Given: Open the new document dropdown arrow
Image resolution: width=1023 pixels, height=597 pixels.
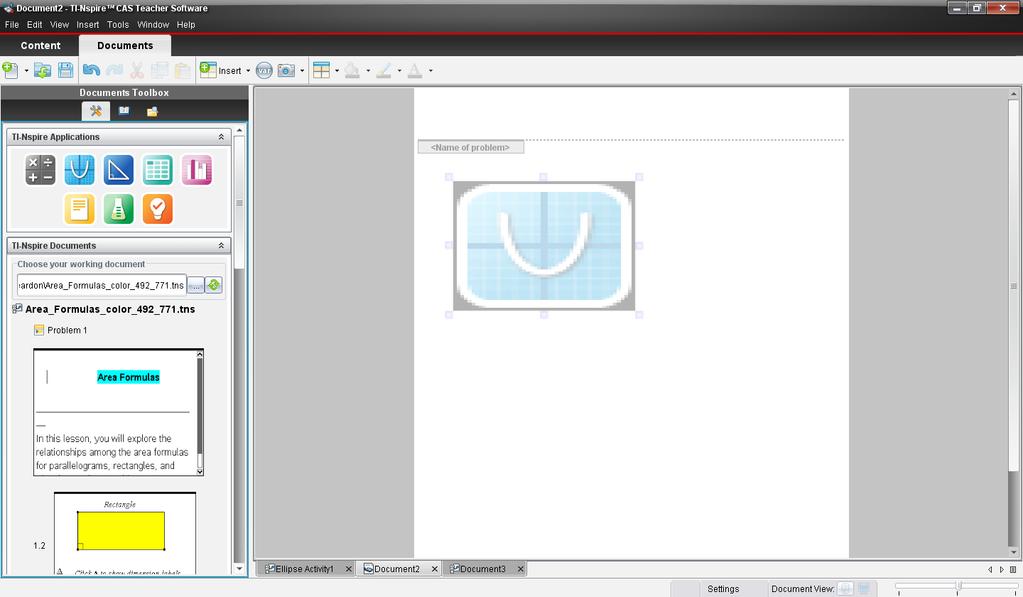Looking at the screenshot, I should pos(26,70).
